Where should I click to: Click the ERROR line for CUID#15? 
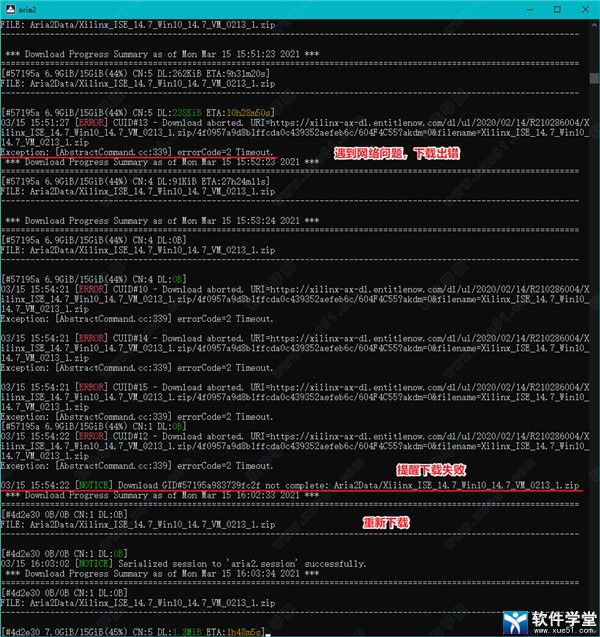[295, 387]
